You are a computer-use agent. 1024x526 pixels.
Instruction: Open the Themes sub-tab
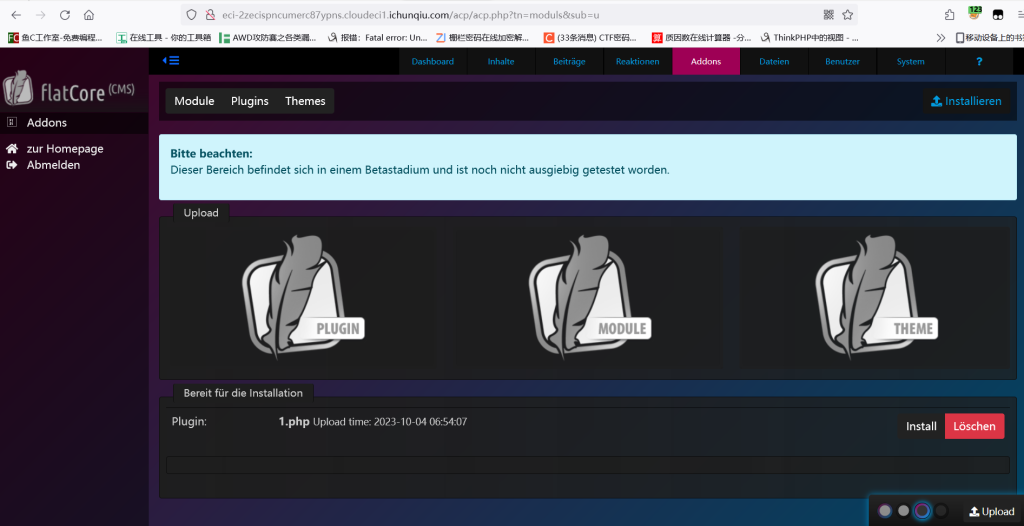point(305,101)
